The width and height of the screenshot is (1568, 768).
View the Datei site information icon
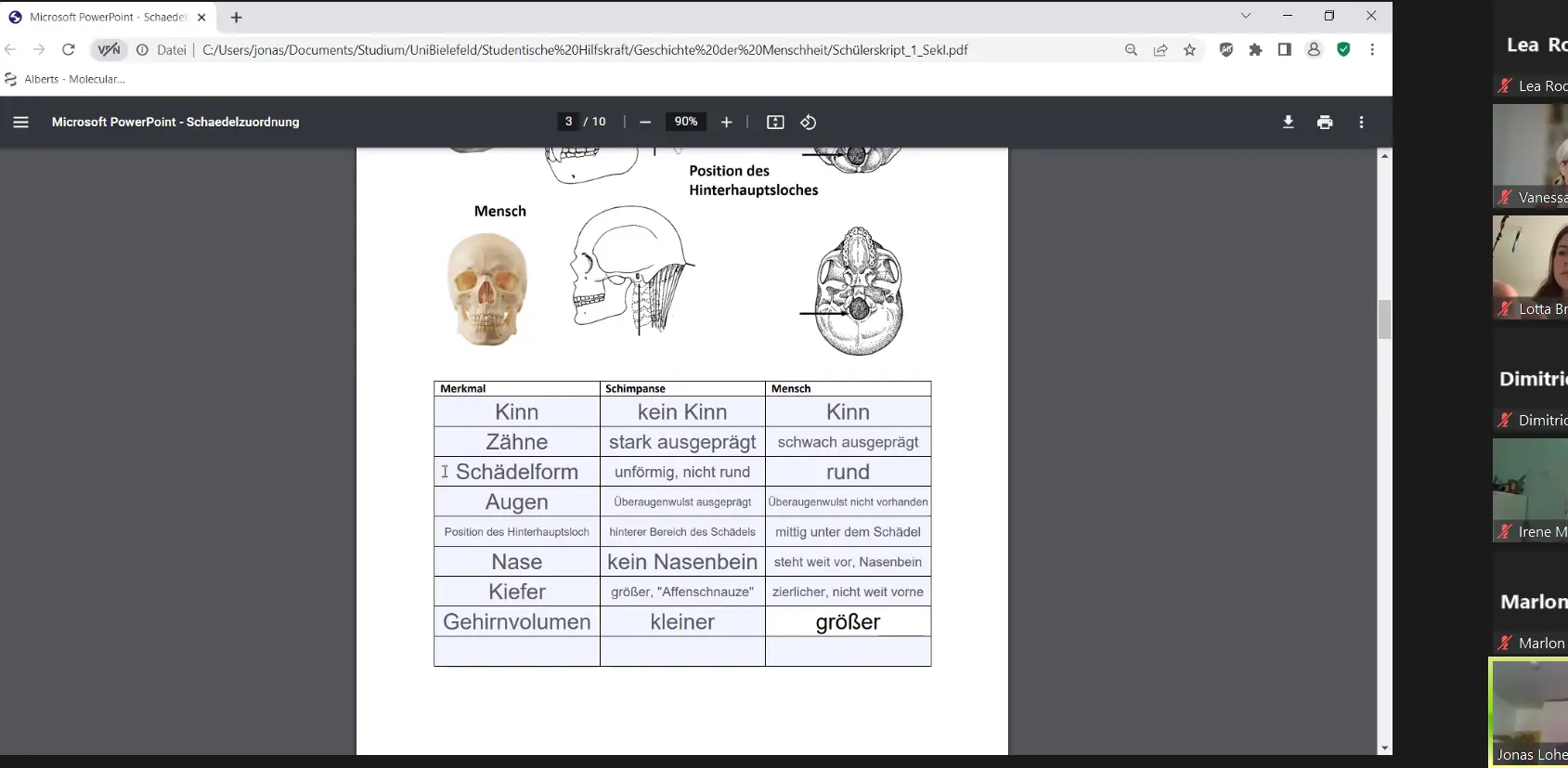[142, 50]
